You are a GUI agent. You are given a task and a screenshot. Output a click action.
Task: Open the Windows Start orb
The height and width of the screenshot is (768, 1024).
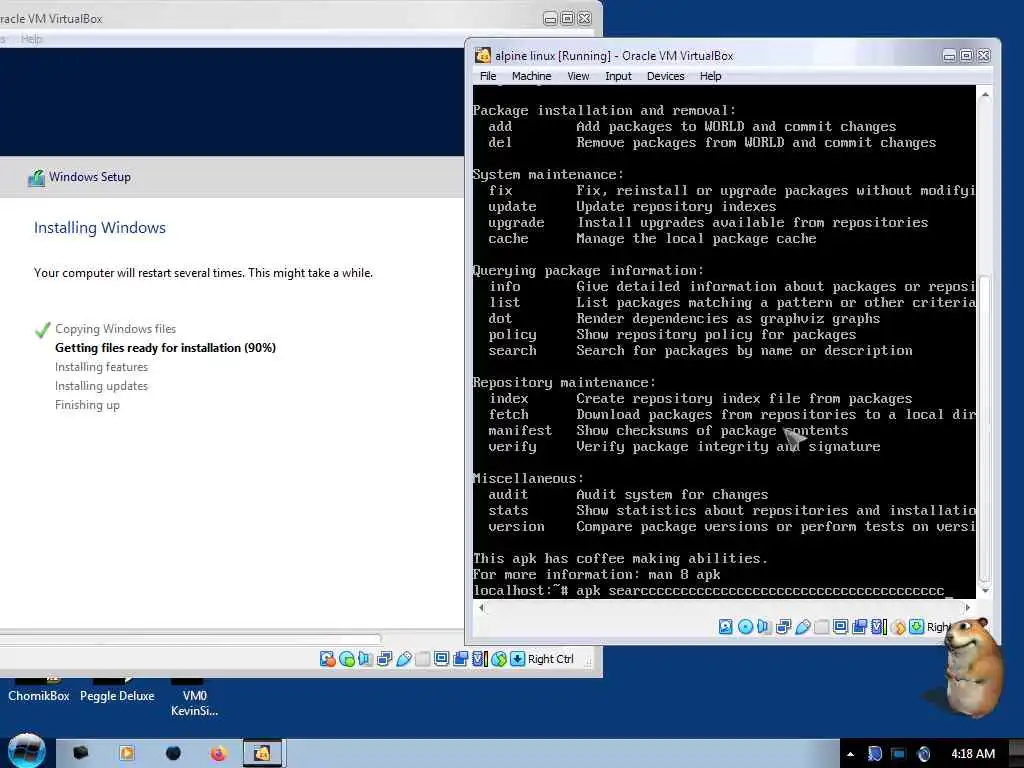[26, 751]
